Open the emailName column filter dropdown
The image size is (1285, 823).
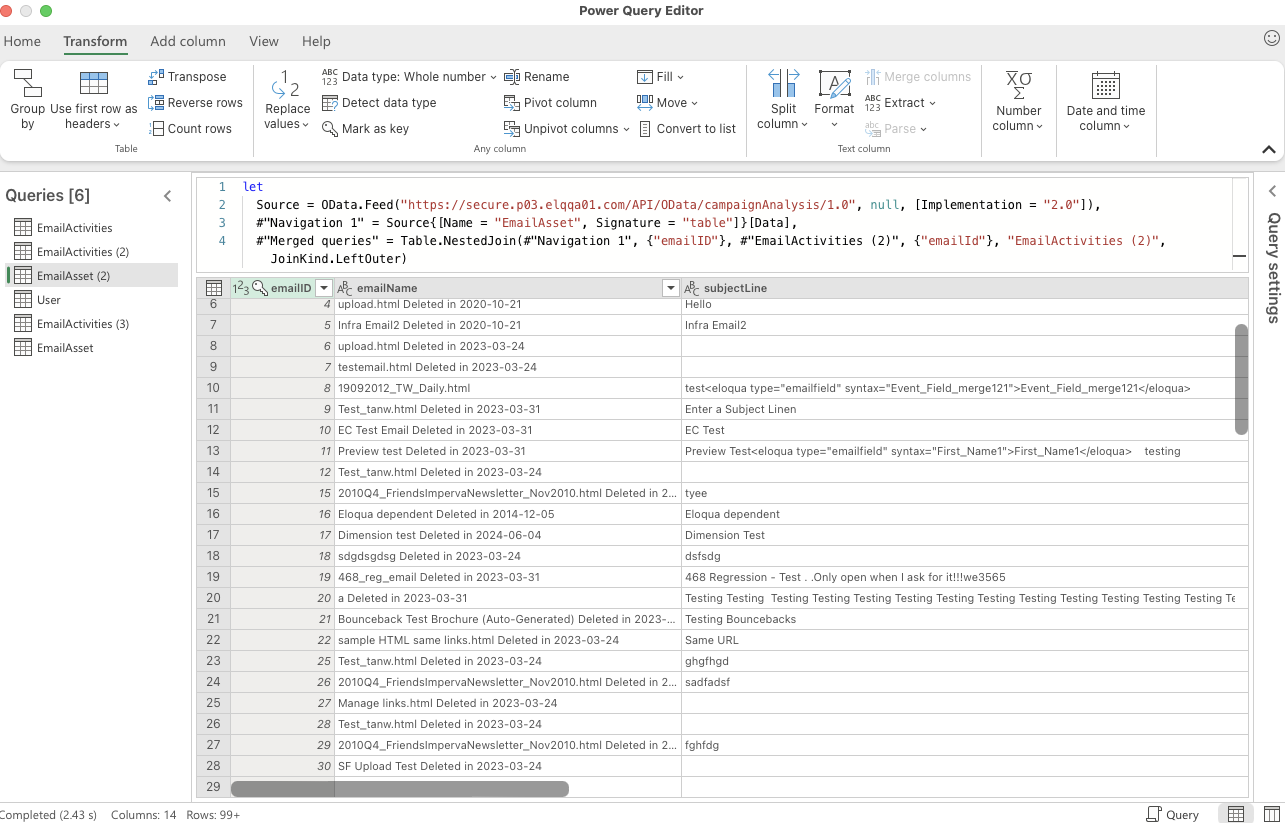pyautogui.click(x=671, y=288)
